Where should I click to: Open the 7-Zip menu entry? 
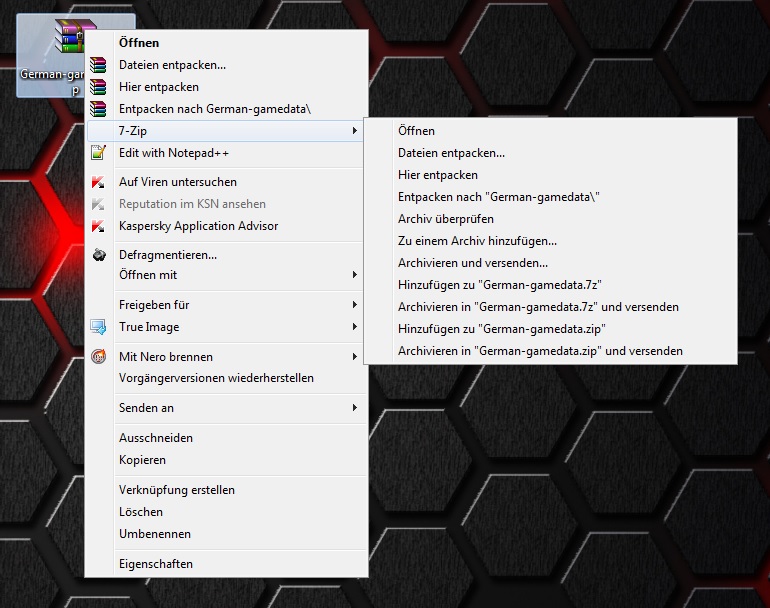coord(225,131)
